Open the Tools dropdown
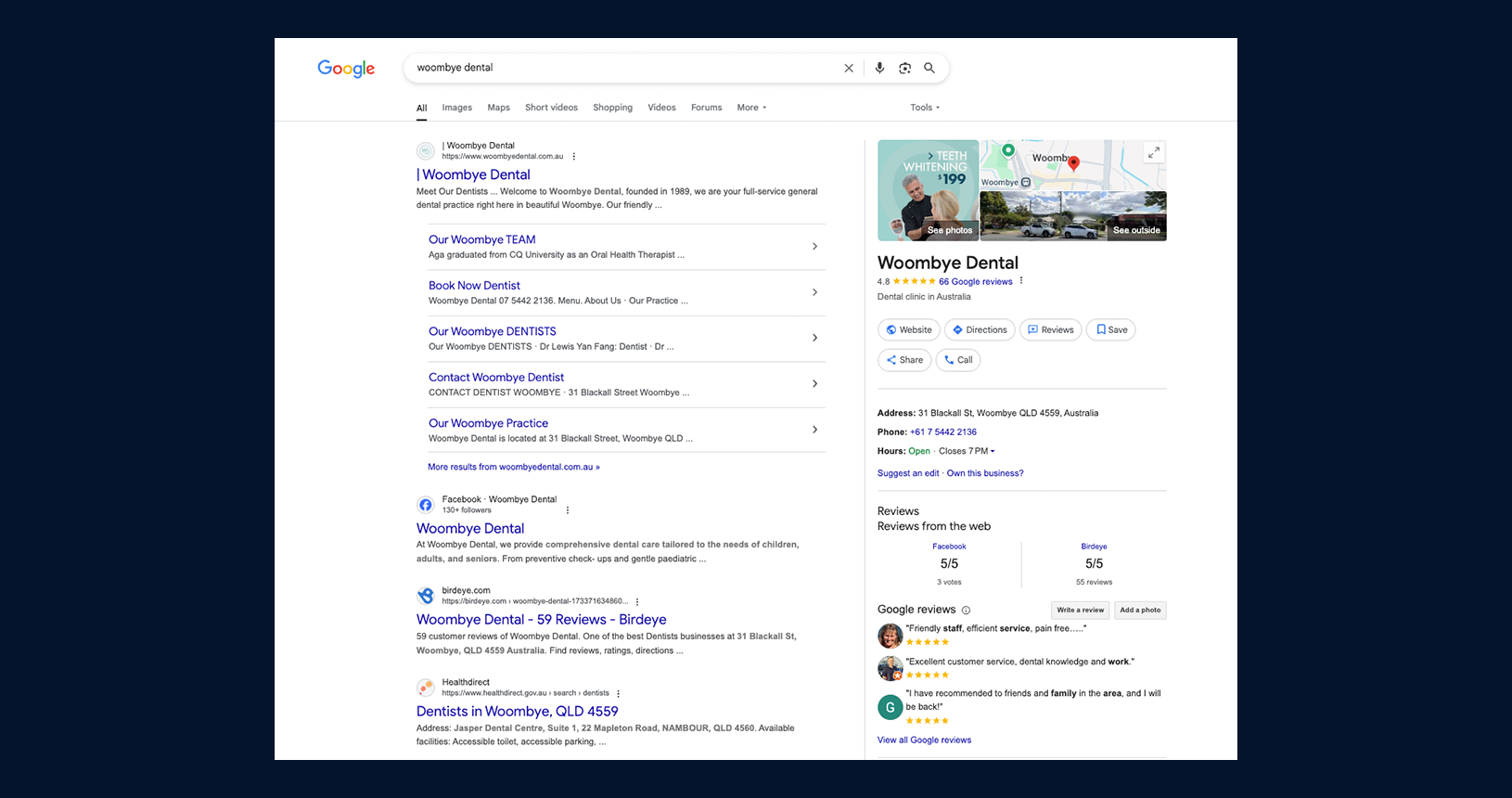Viewport: 1512px width, 798px height. pos(925,108)
